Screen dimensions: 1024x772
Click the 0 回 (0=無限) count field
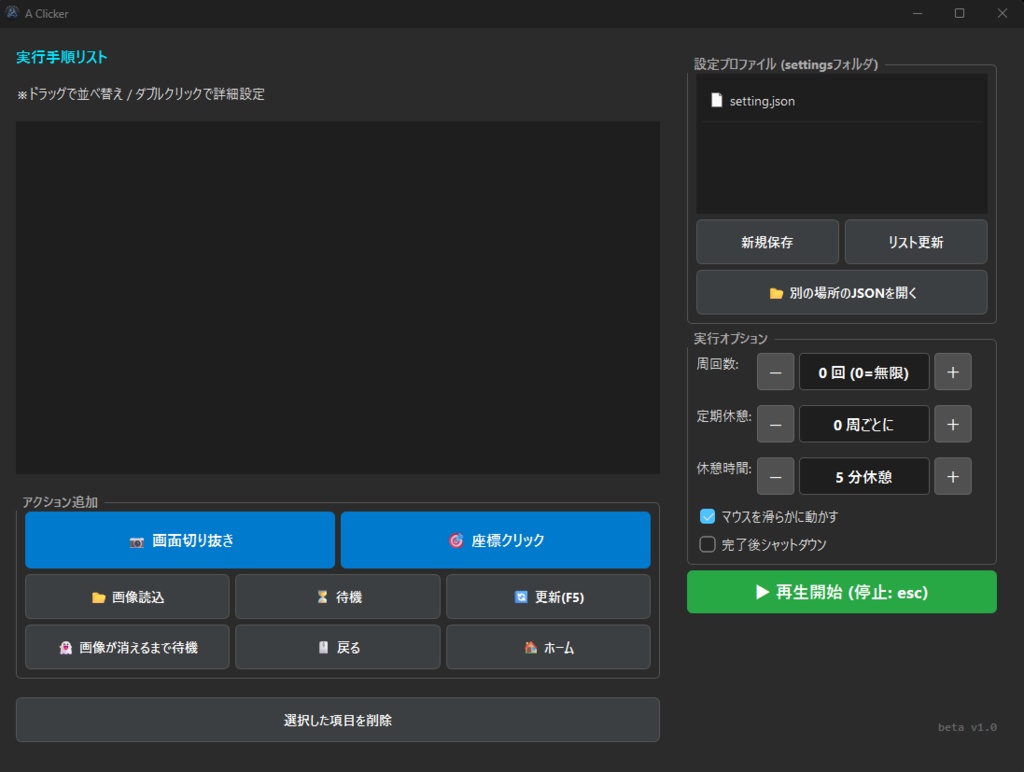click(864, 371)
